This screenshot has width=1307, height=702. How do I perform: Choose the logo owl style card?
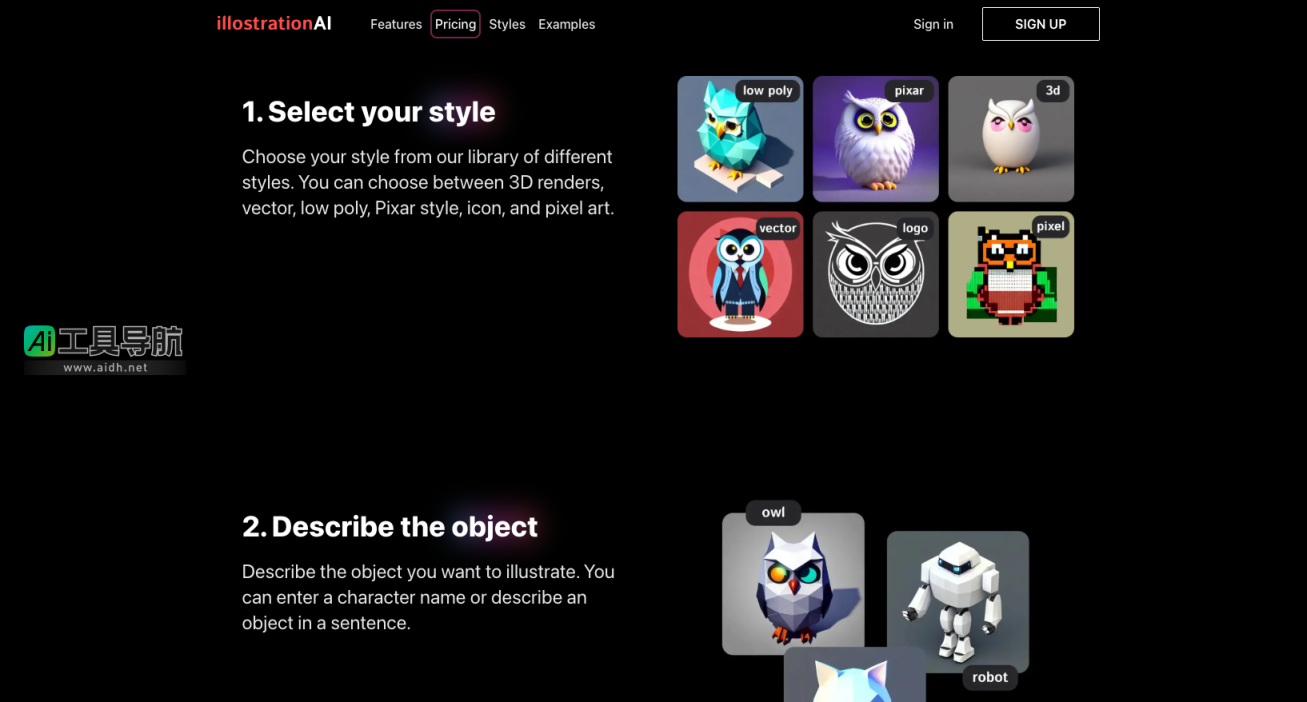click(875, 275)
